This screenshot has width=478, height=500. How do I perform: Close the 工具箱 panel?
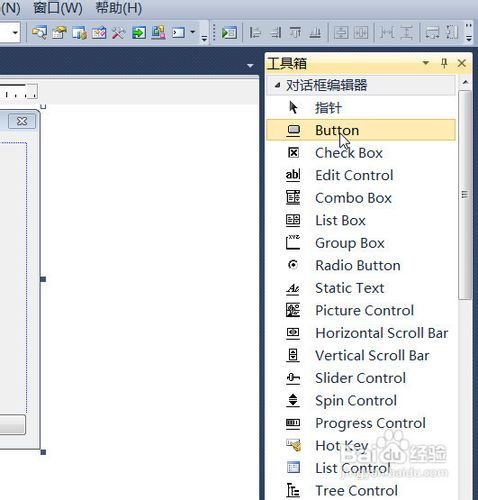click(462, 63)
